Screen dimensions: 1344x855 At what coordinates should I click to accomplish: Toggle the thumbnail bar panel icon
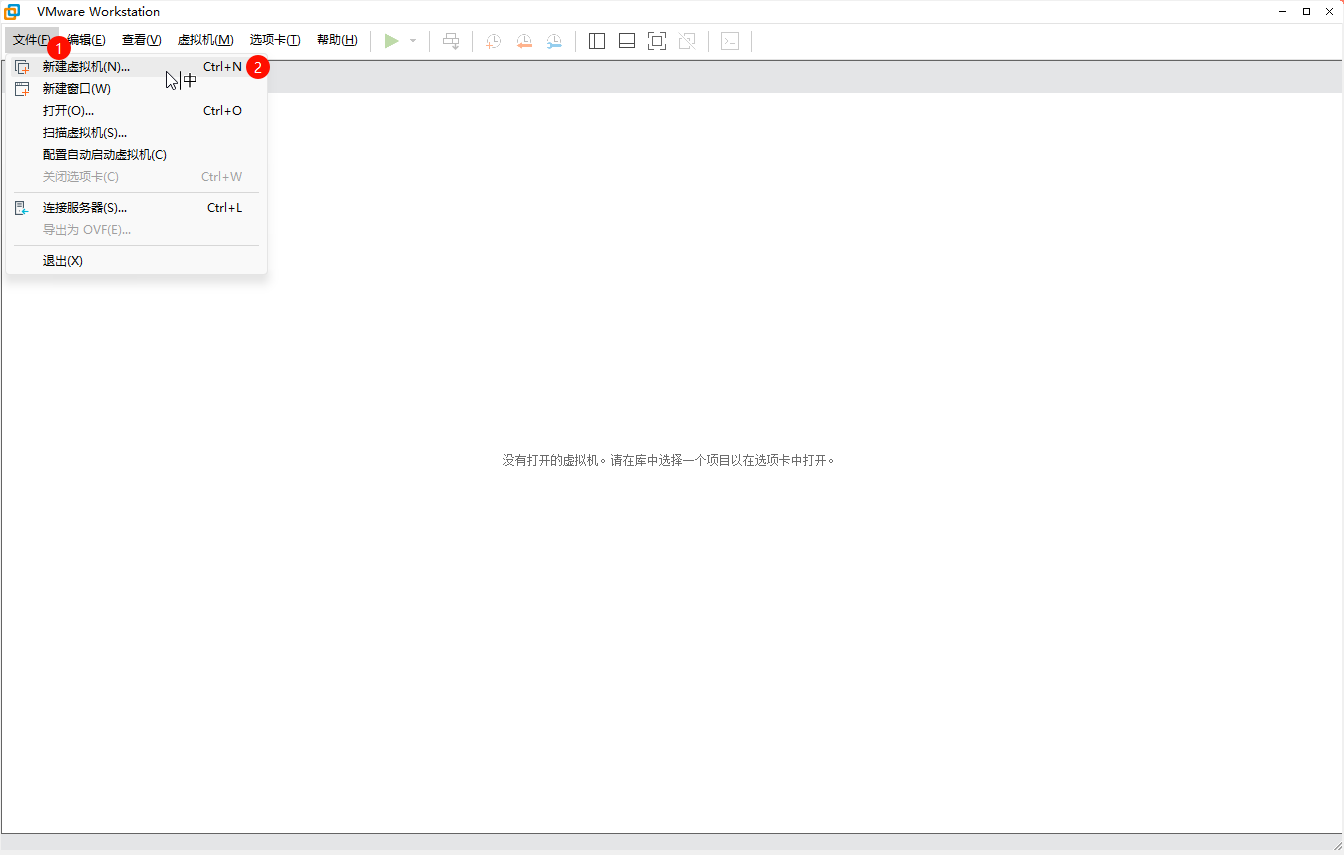coord(627,41)
